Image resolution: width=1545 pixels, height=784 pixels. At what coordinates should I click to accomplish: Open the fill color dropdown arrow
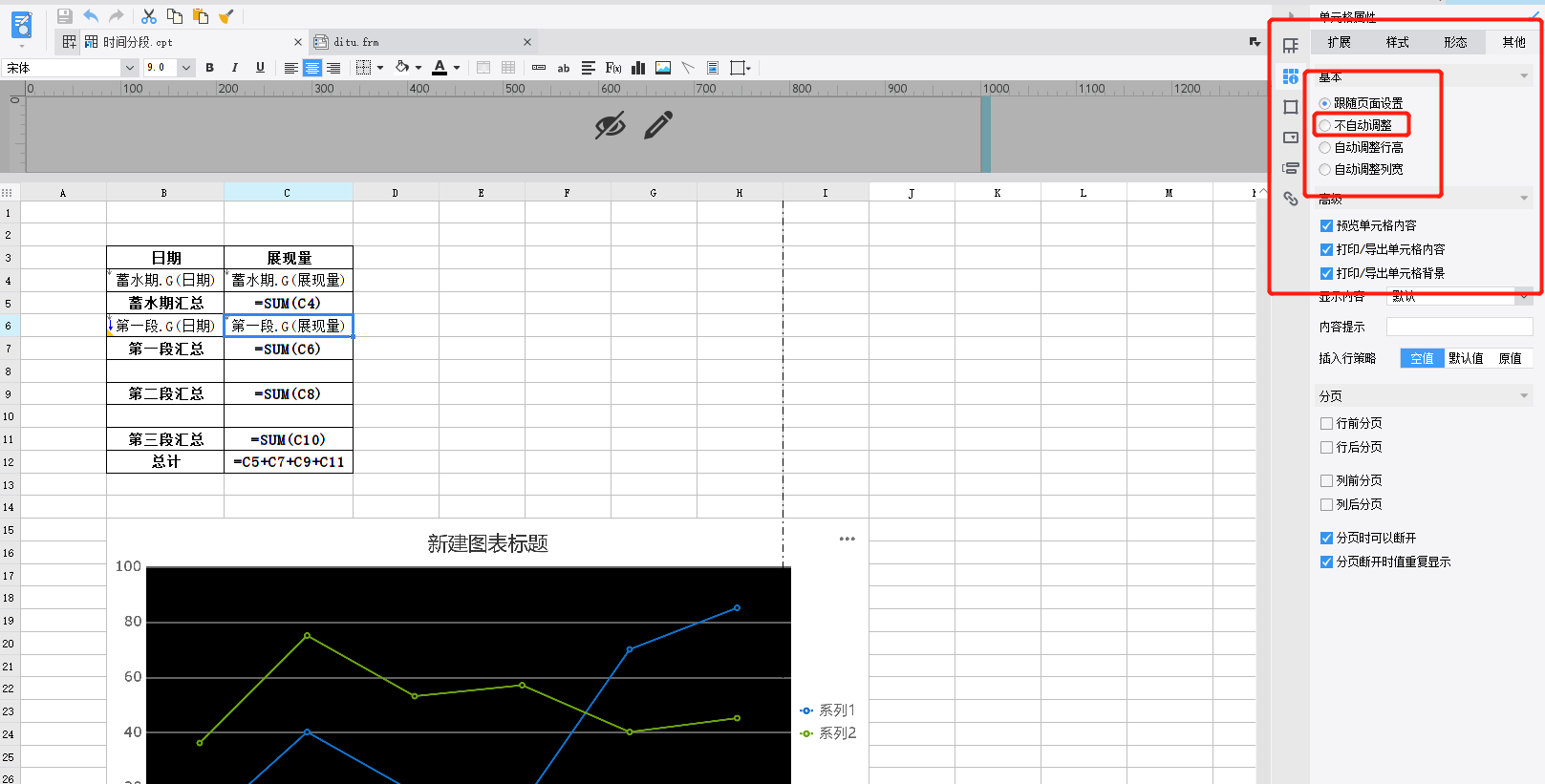pyautogui.click(x=418, y=68)
